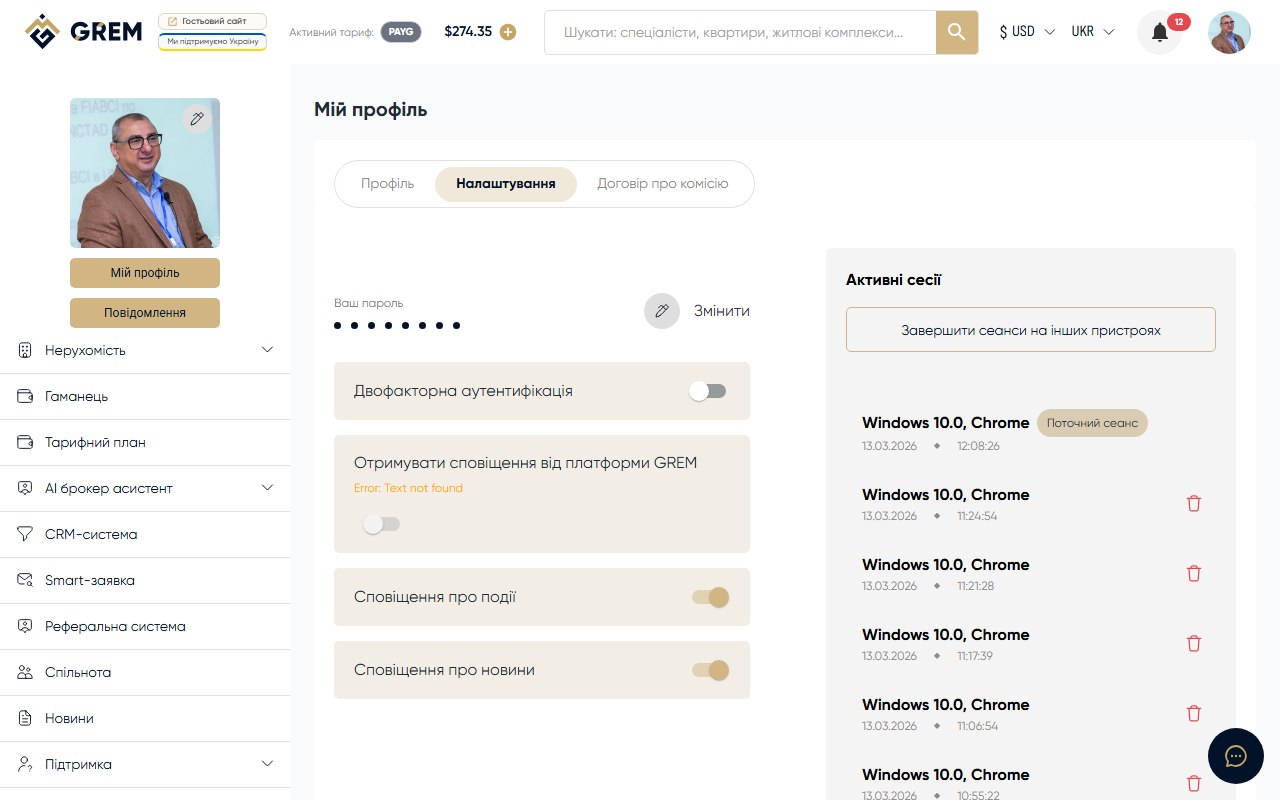Click the password edit pencil icon
Screen dimensions: 1280x800
tap(661, 311)
